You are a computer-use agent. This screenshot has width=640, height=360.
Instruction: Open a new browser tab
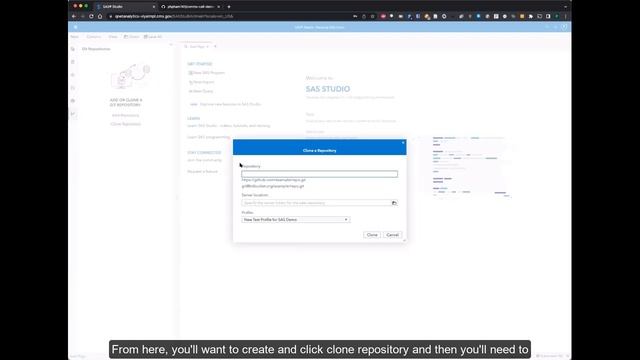pyautogui.click(x=229, y=7)
